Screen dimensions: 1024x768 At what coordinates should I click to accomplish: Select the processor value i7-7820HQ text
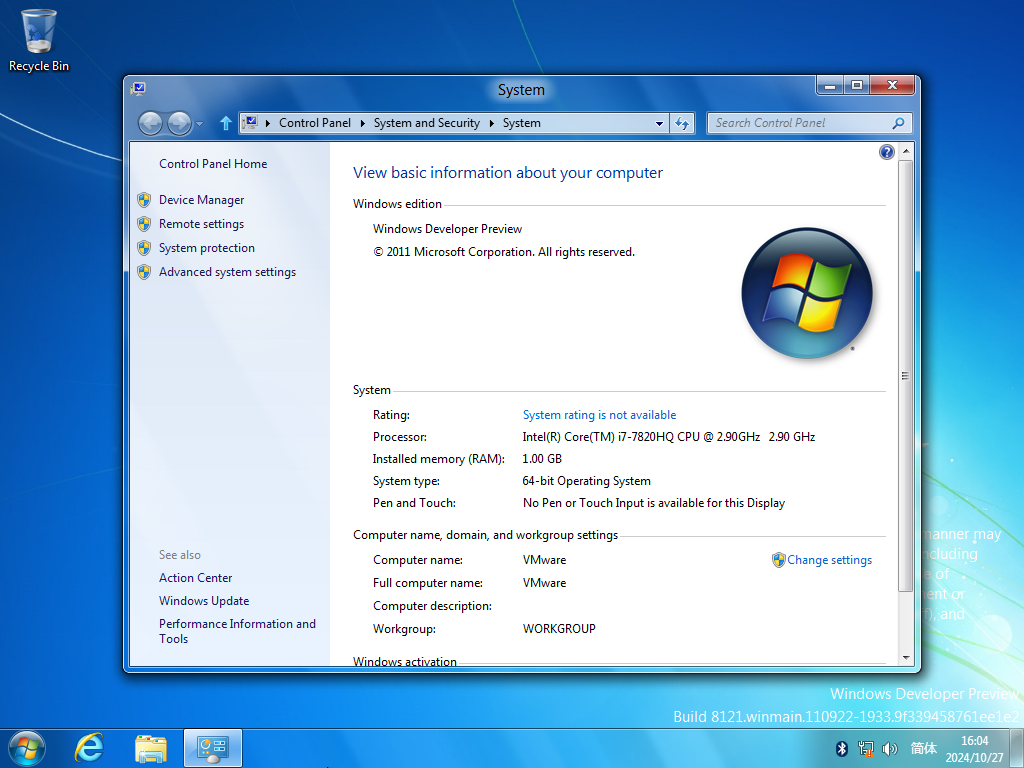click(x=669, y=437)
